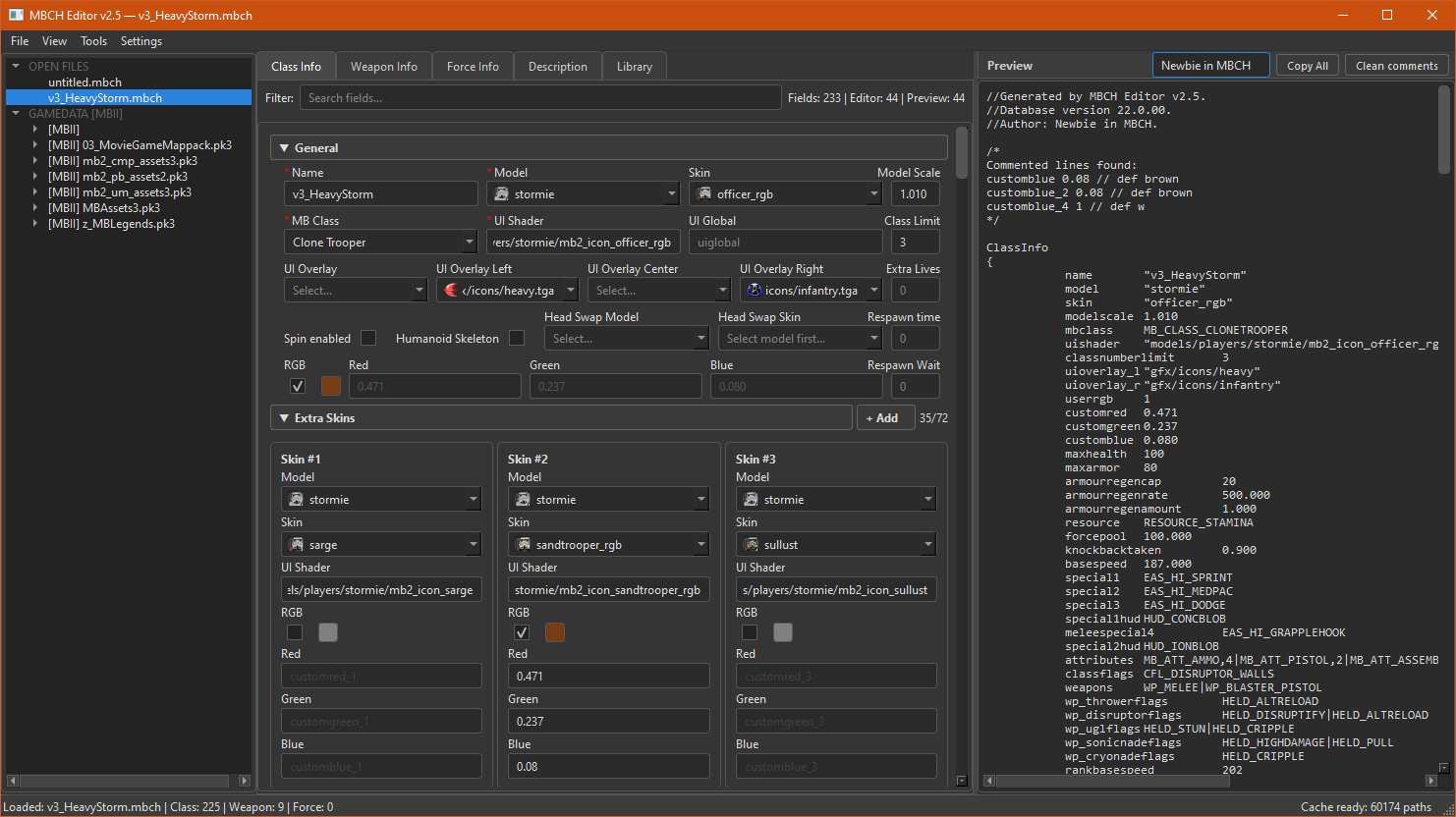Open the Settings menu
The width and height of the screenshot is (1456, 817).
[141, 41]
